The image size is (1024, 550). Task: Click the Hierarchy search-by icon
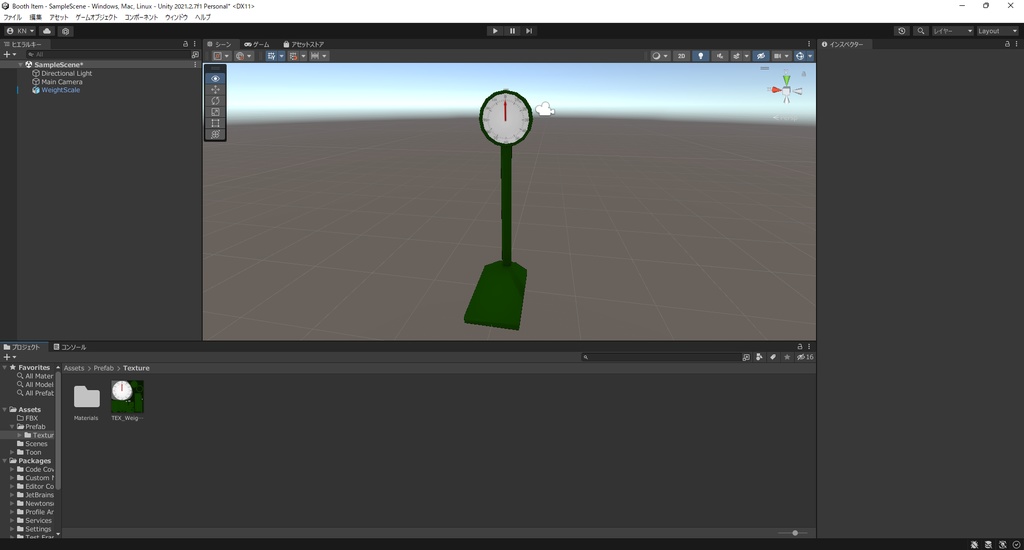tap(195, 55)
